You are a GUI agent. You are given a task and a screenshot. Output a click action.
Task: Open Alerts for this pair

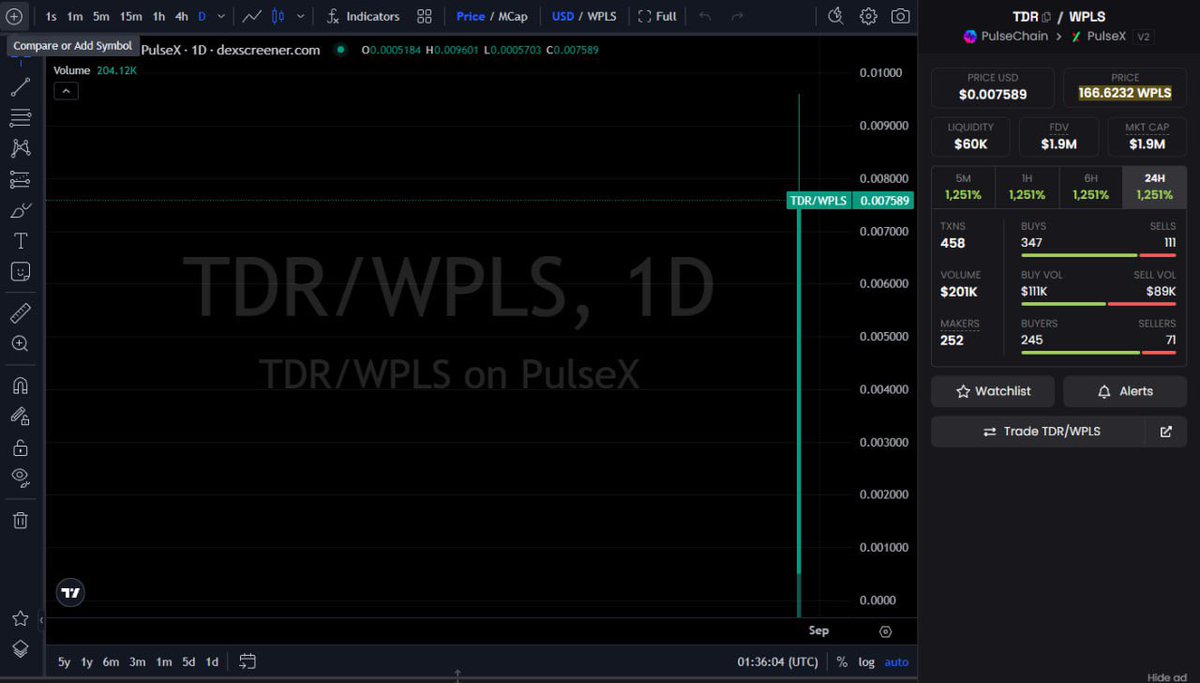click(x=1125, y=391)
